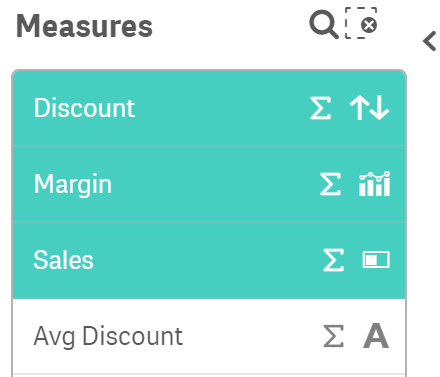Click the Margin label text
The height and width of the screenshot is (377, 440).
click(x=73, y=185)
